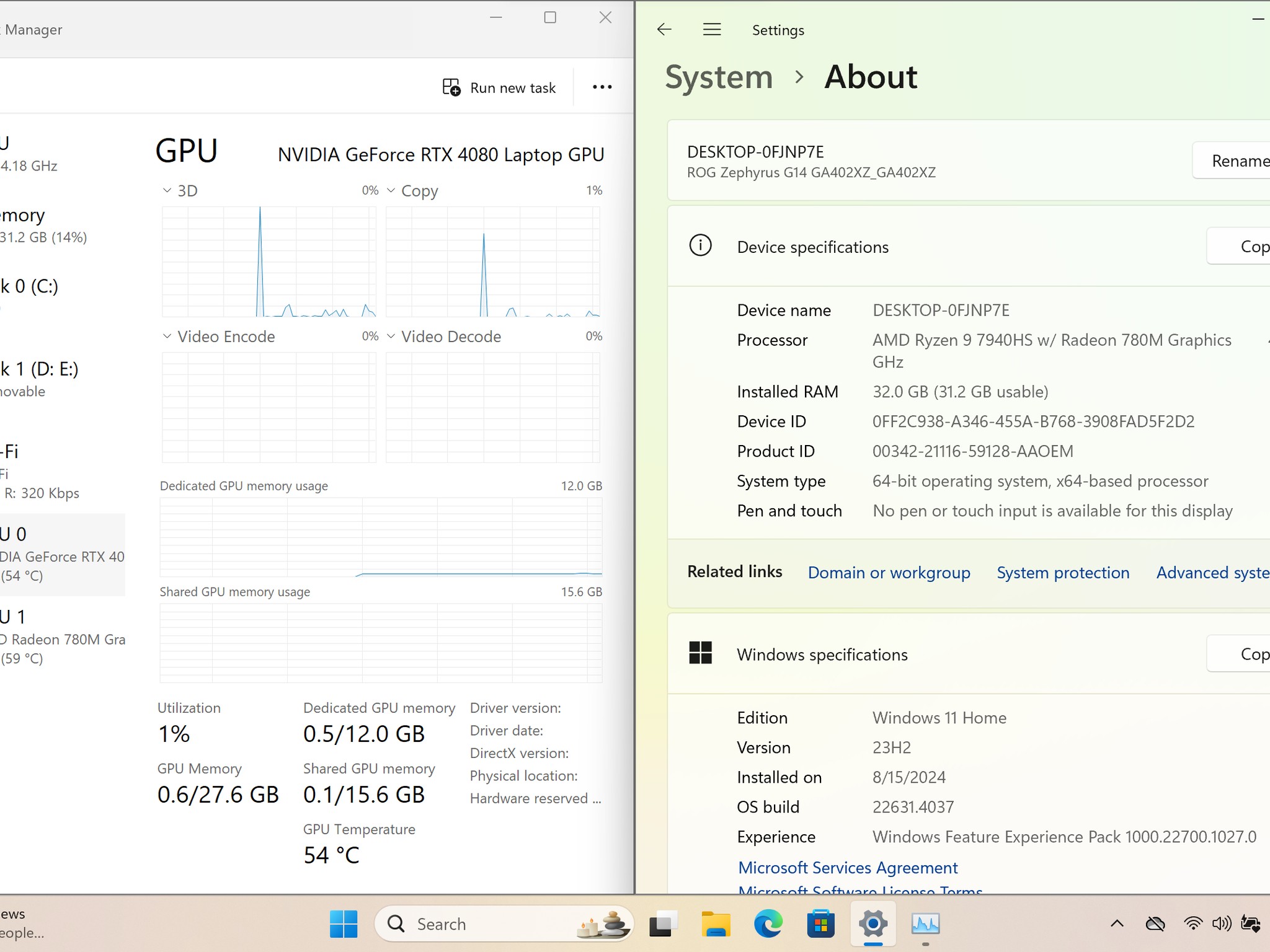Open the Domain or workgroup link

coord(889,572)
